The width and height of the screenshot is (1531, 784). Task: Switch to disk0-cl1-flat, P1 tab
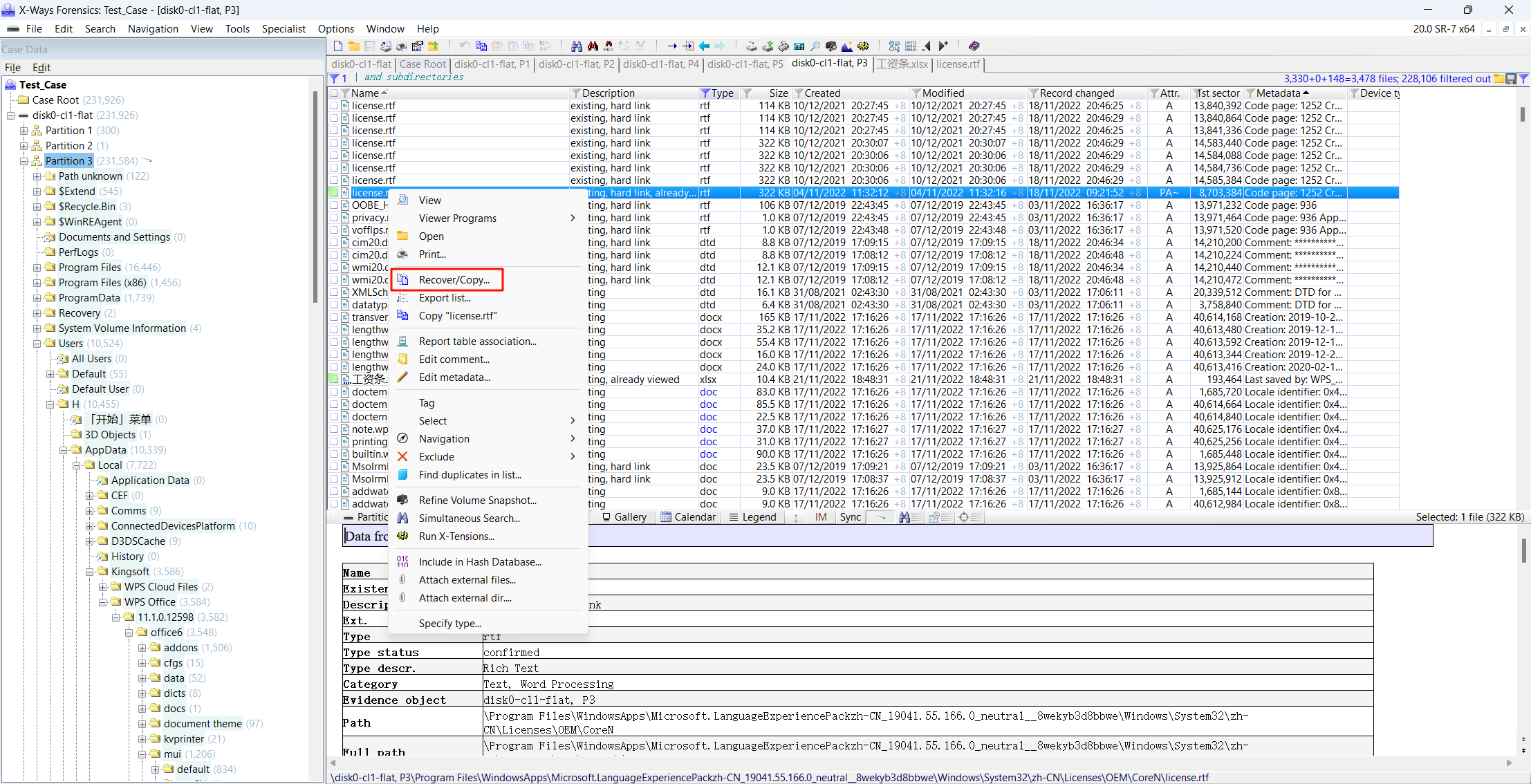click(492, 64)
